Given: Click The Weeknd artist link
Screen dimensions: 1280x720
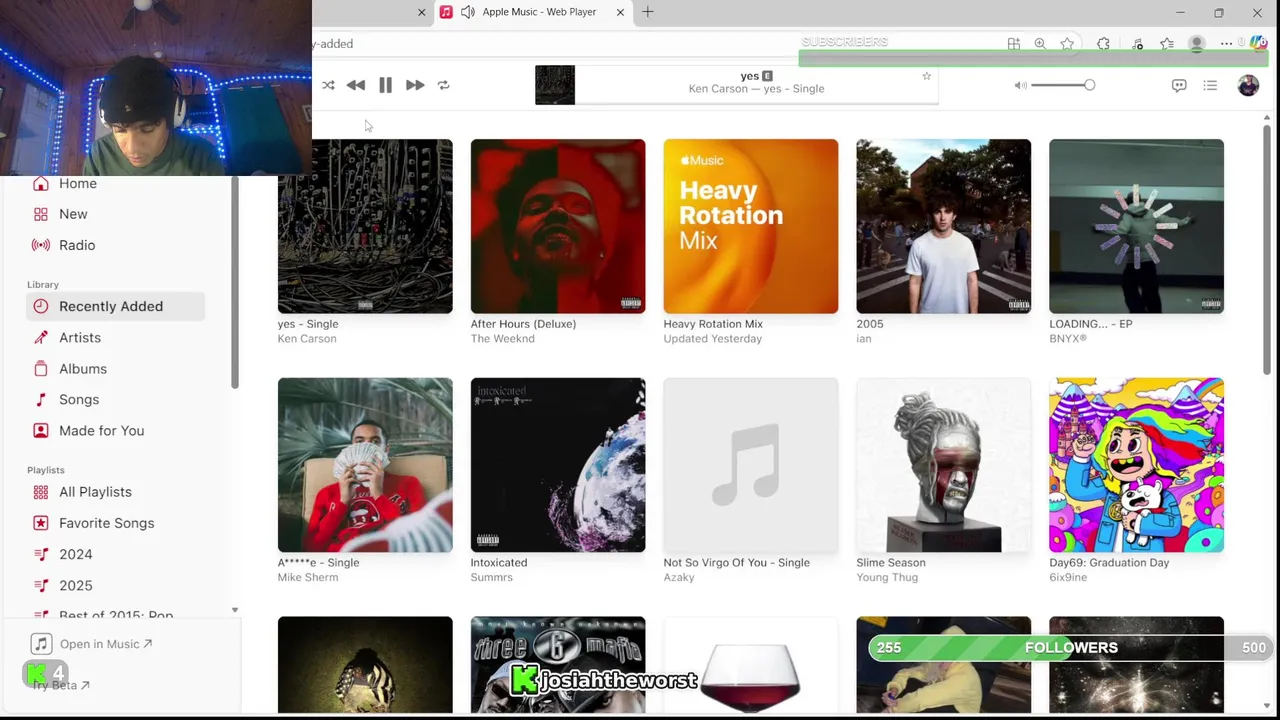Looking at the screenshot, I should [x=503, y=339].
